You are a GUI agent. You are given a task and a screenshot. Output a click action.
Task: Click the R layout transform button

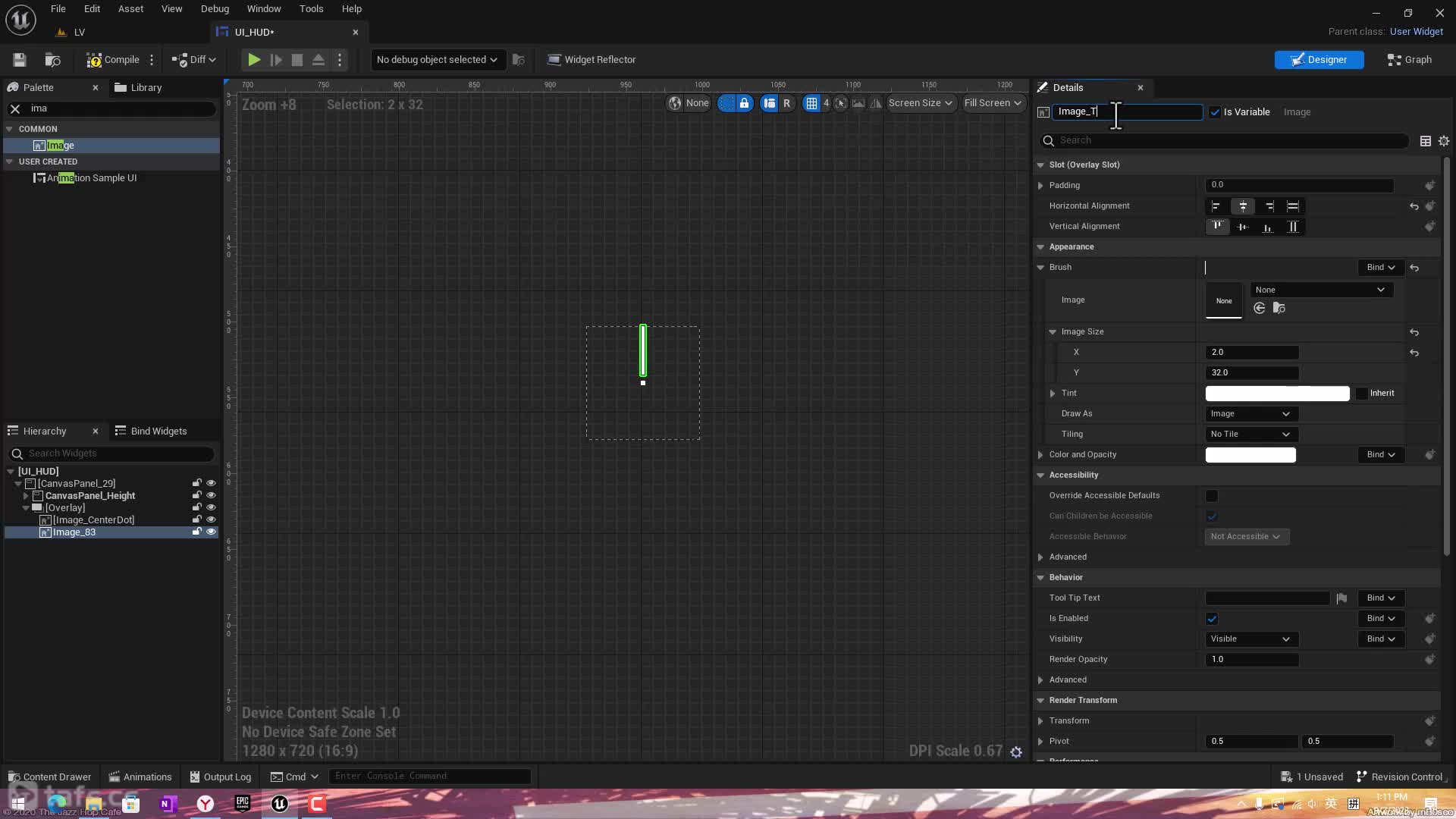[x=786, y=103]
